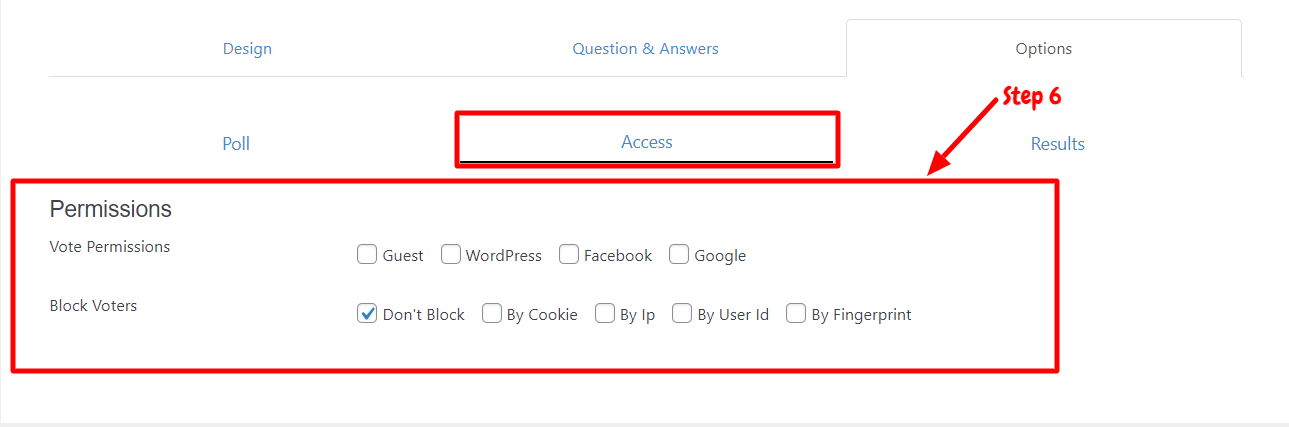Tick the WordPress vote permission checkbox

pos(450,254)
